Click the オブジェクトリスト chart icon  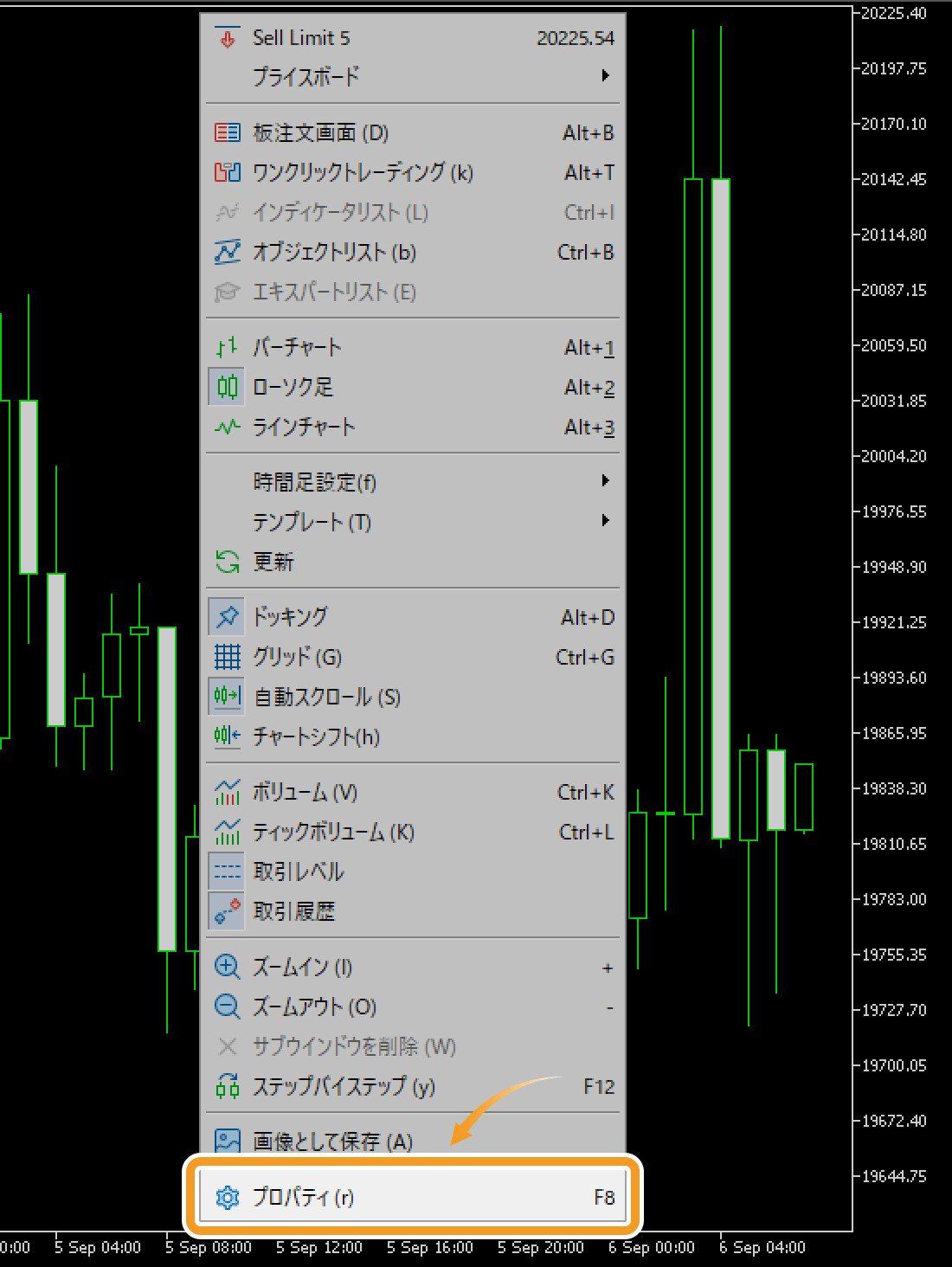228,252
